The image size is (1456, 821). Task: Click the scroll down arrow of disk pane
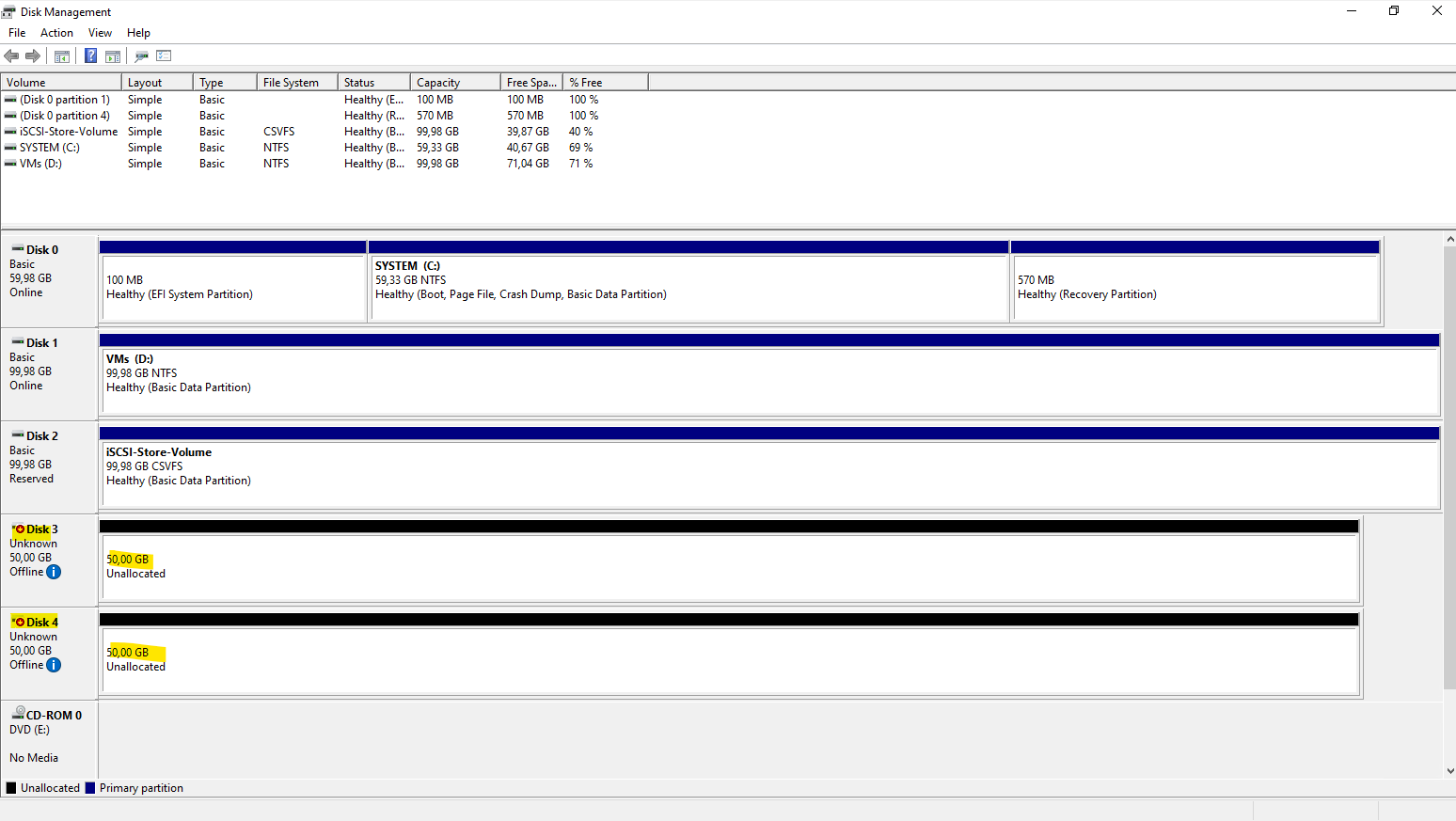tap(1449, 770)
